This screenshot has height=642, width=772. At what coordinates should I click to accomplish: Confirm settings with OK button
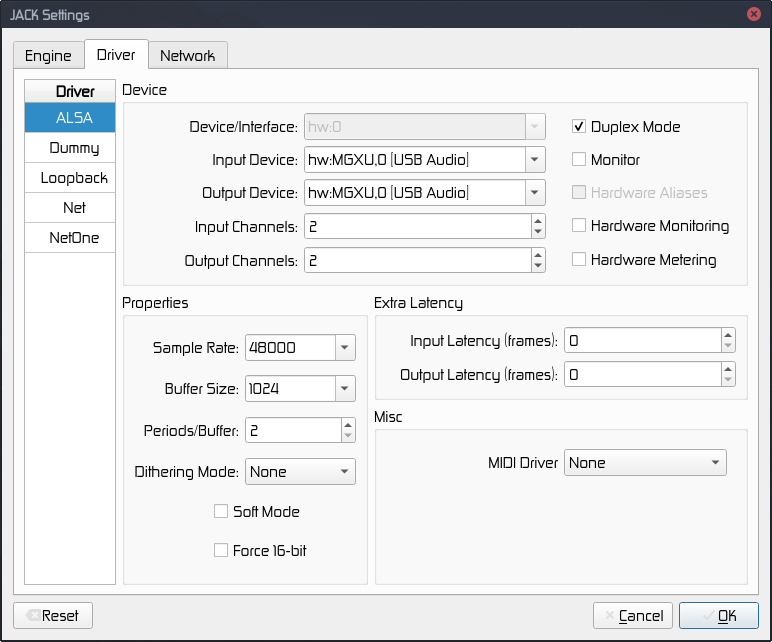pos(718,615)
